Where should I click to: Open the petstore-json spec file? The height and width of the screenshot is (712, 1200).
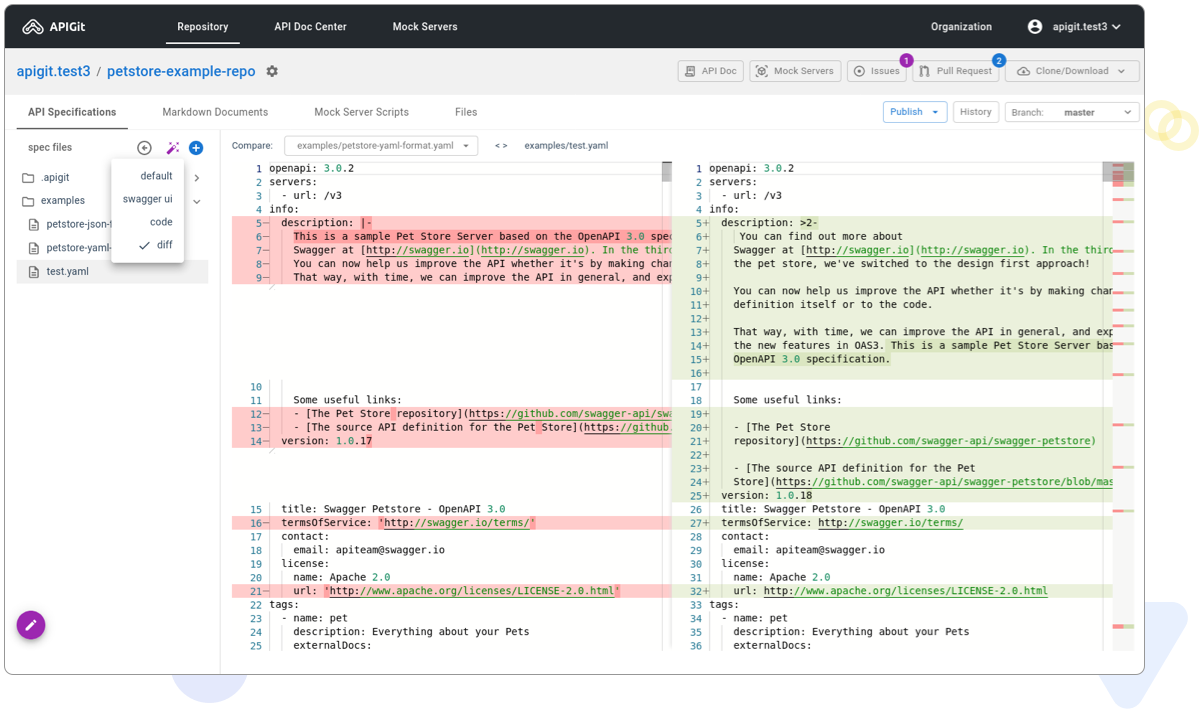78,225
